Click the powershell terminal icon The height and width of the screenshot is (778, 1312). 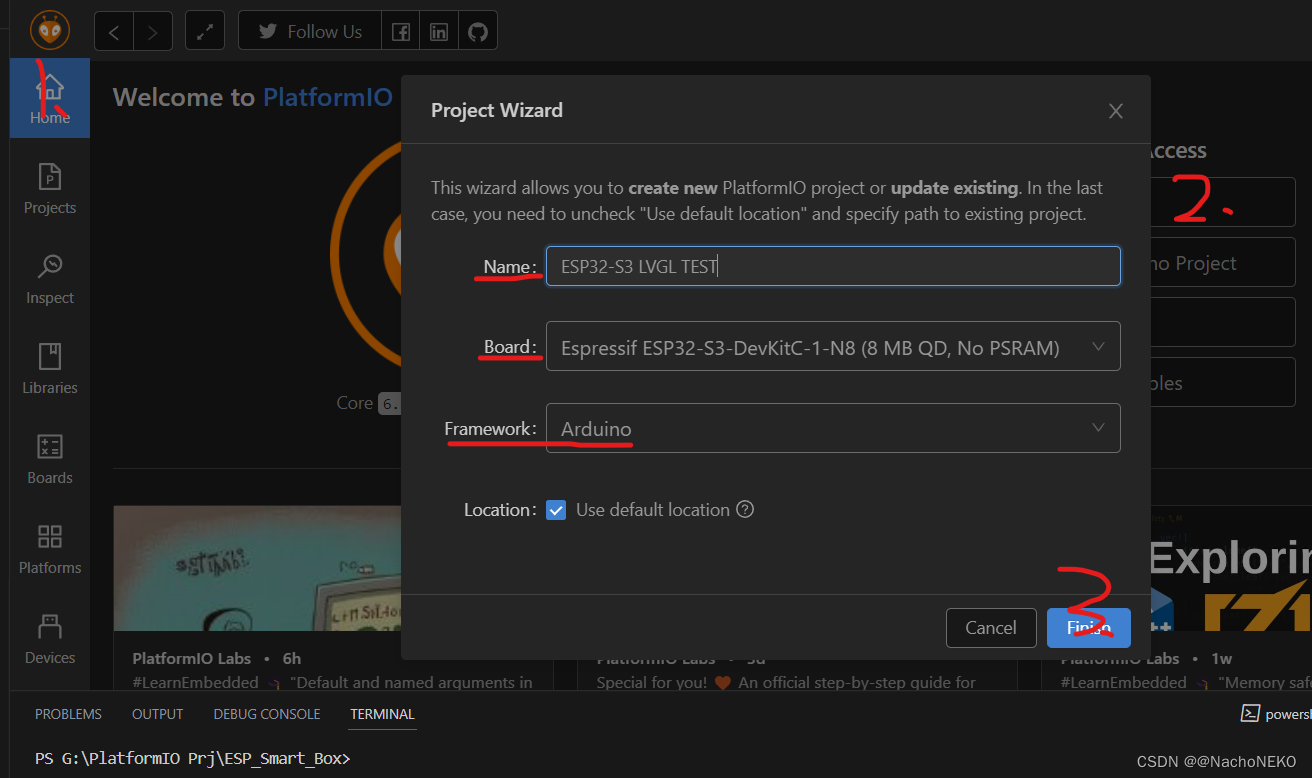point(1249,713)
